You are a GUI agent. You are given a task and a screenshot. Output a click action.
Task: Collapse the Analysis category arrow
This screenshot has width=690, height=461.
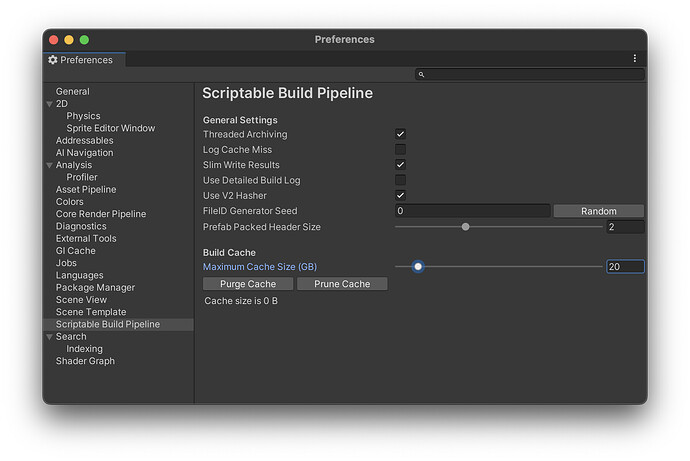coord(49,165)
